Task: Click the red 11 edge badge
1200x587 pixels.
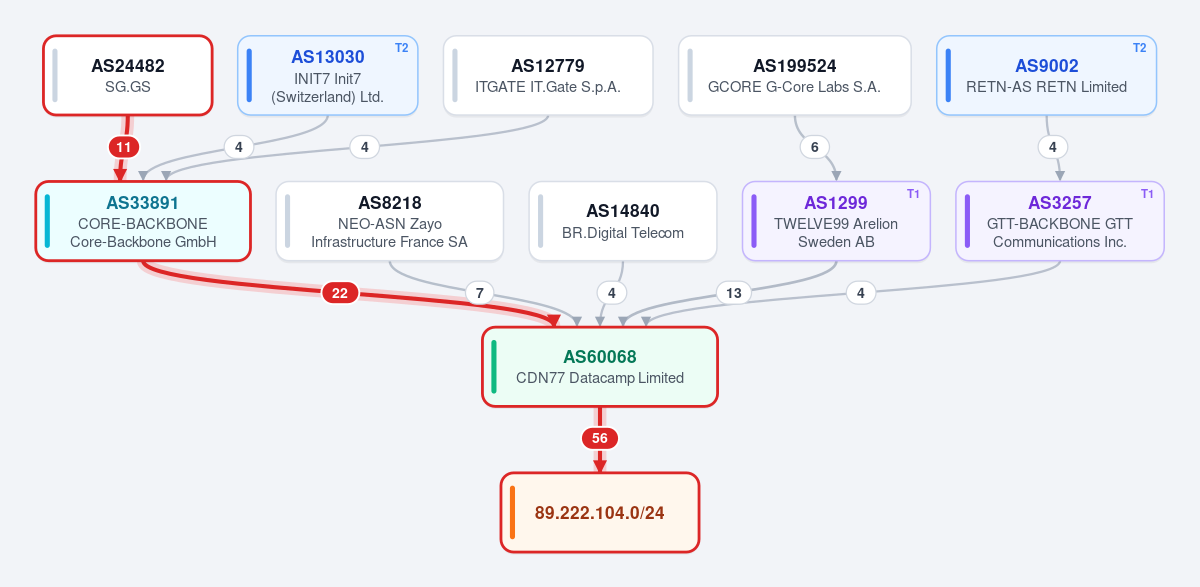Action: [124, 147]
